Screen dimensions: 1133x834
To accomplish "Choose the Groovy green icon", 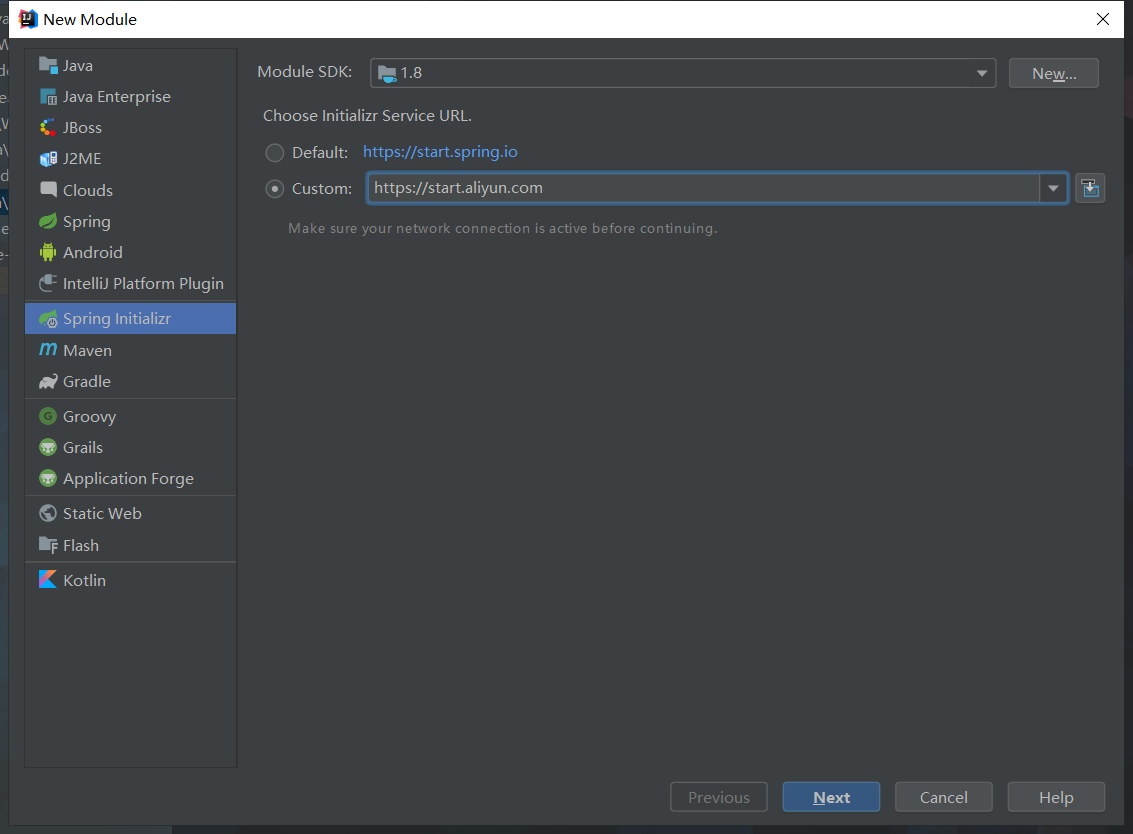I will coord(48,416).
